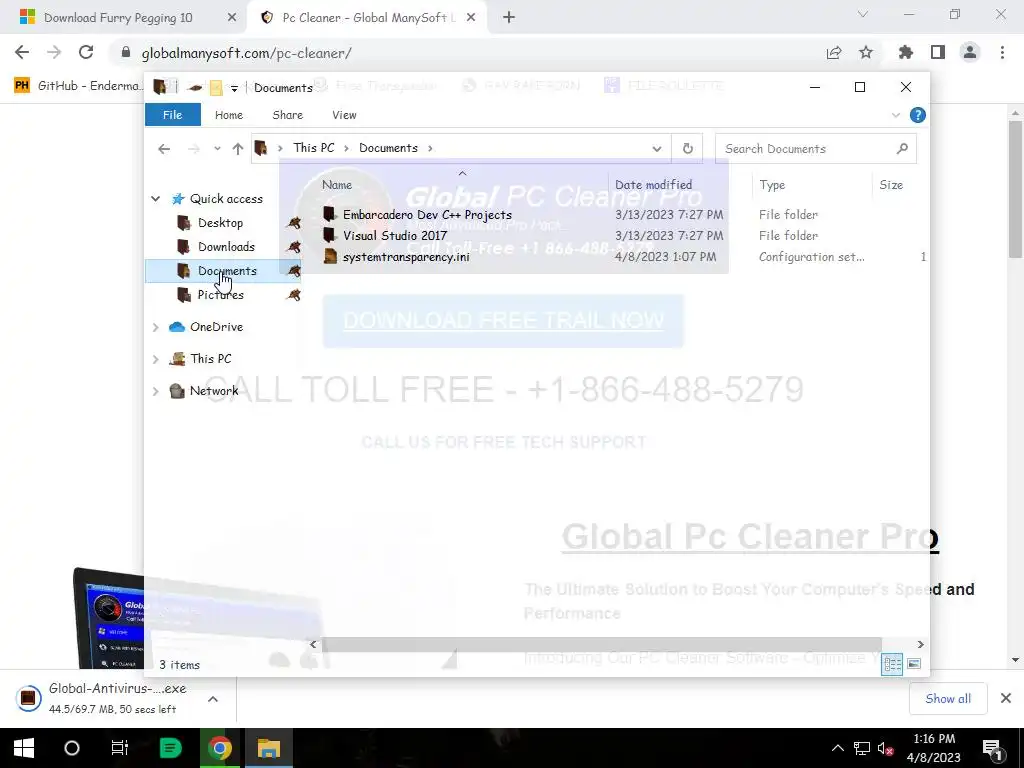Image resolution: width=1024 pixels, height=768 pixels.
Task: Switch to Pc Cleaner Global ManySoft tab
Action: tap(368, 18)
